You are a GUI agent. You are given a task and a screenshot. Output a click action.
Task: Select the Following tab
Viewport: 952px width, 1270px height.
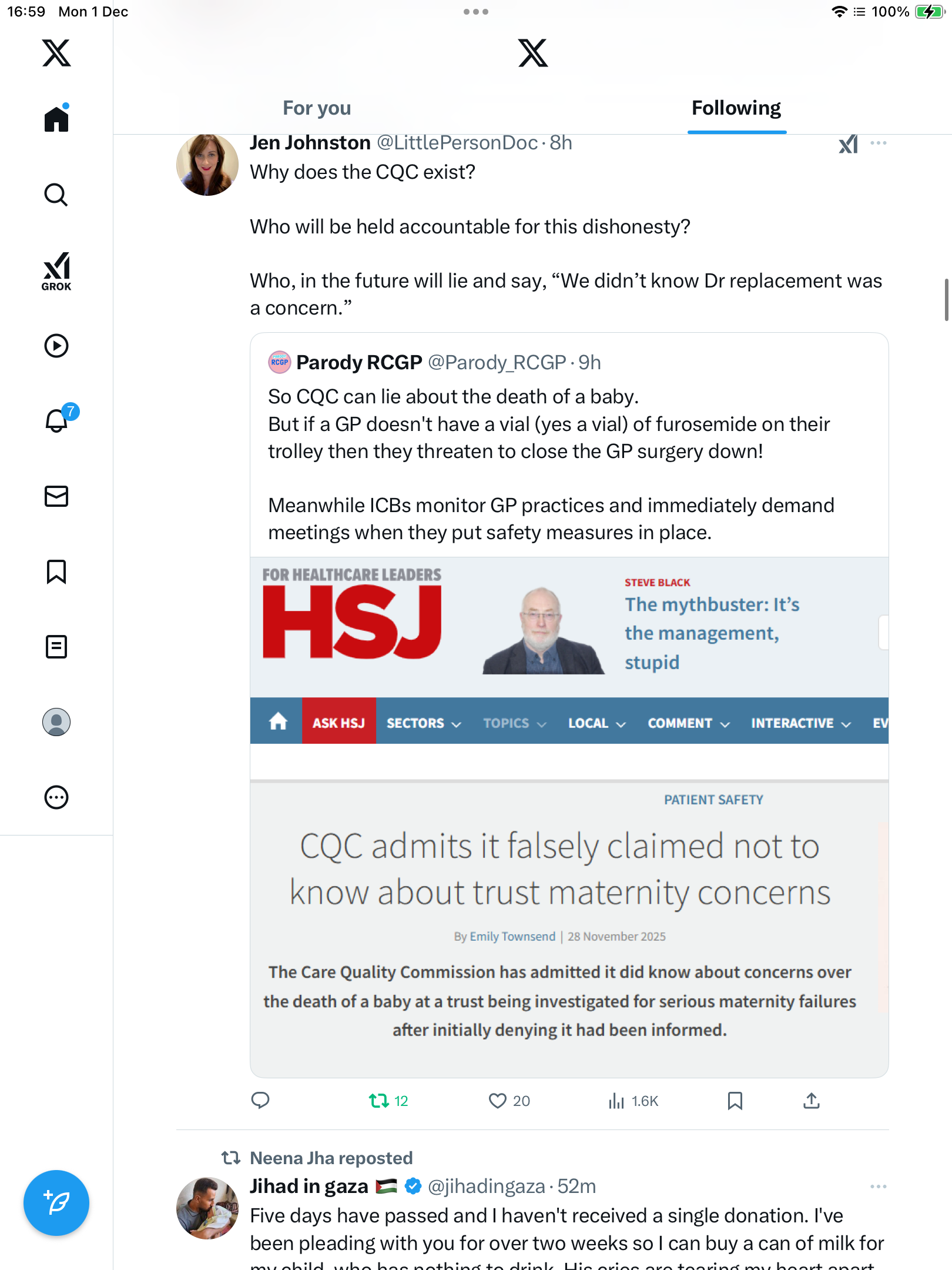(736, 108)
